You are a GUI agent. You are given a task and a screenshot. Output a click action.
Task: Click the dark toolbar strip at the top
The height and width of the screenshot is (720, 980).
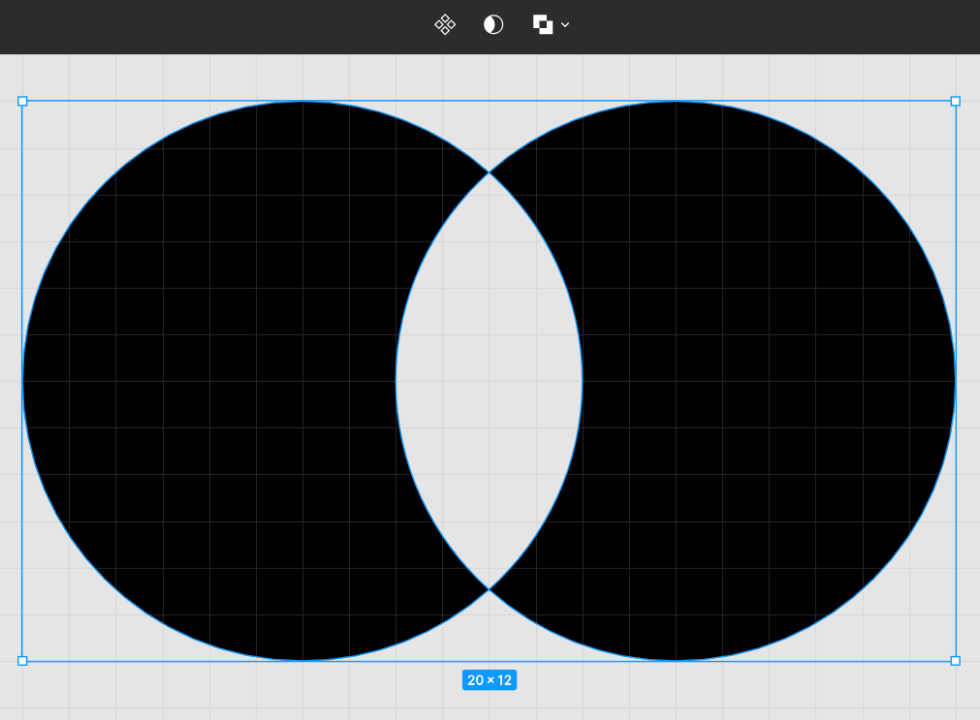click(x=200, y=24)
